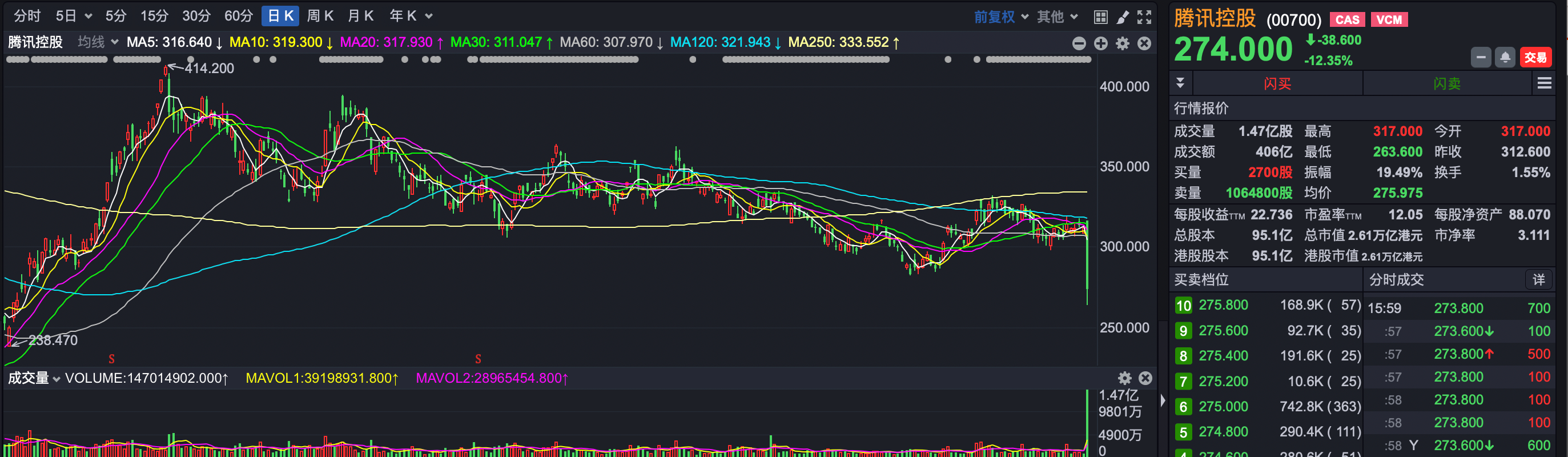Click the 分时成交 section header
The width and height of the screenshot is (1568, 457).
[x=1396, y=280]
